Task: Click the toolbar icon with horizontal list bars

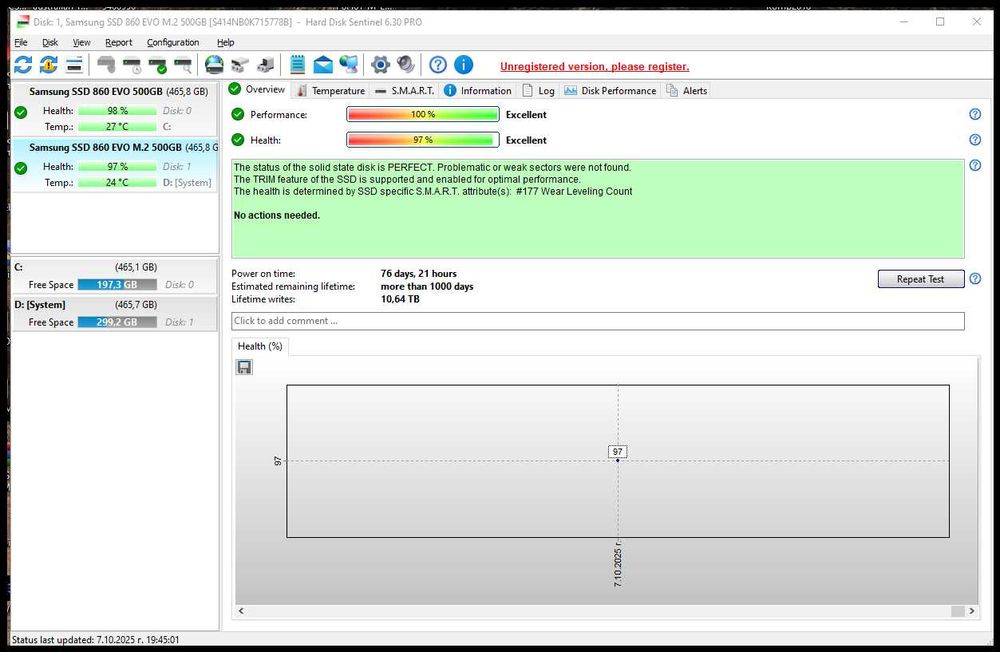Action: click(x=74, y=64)
